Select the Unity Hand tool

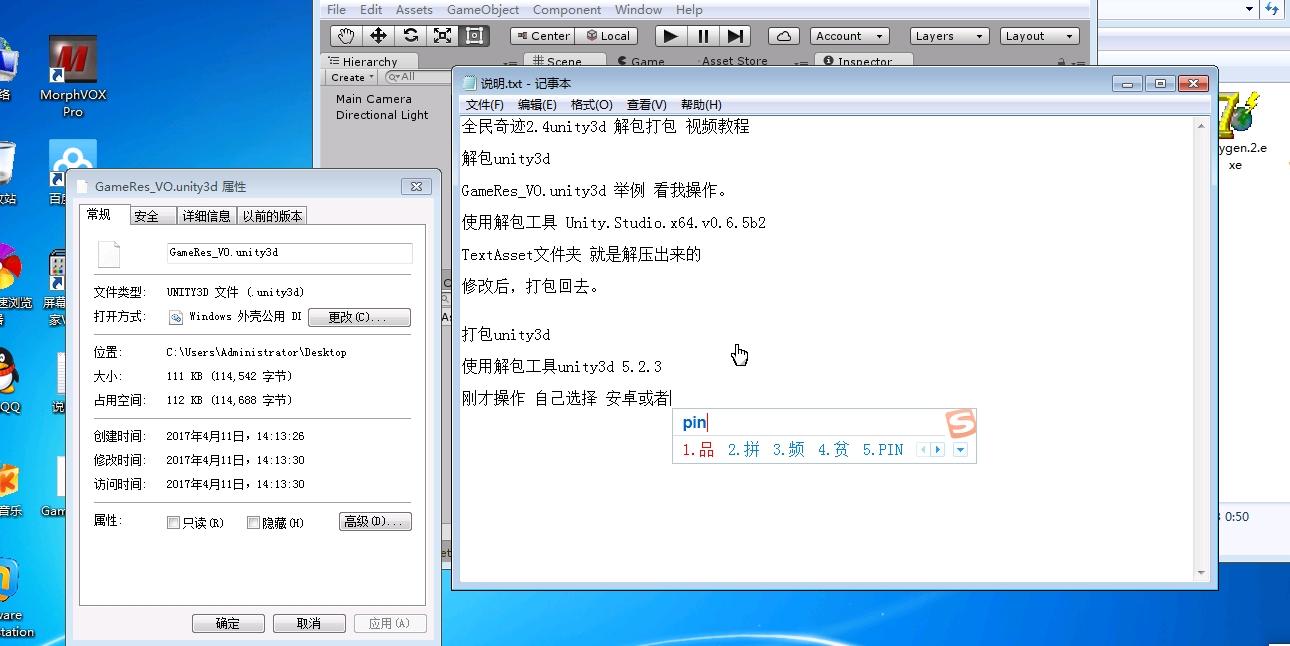click(x=346, y=36)
